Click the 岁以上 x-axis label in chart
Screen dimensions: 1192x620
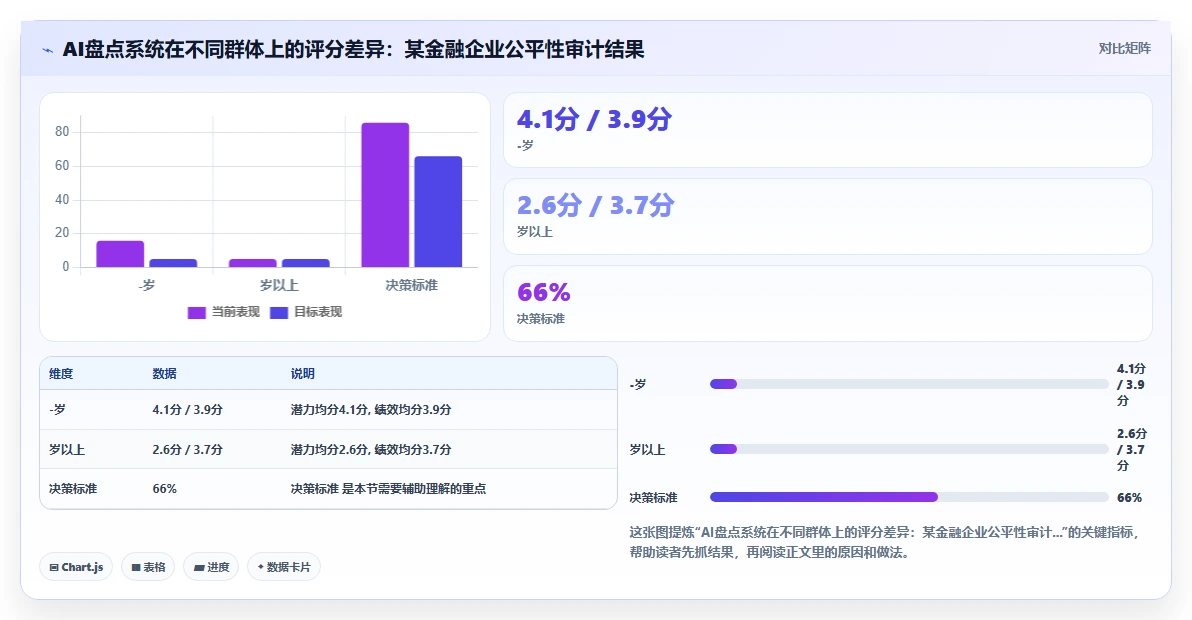tap(279, 286)
